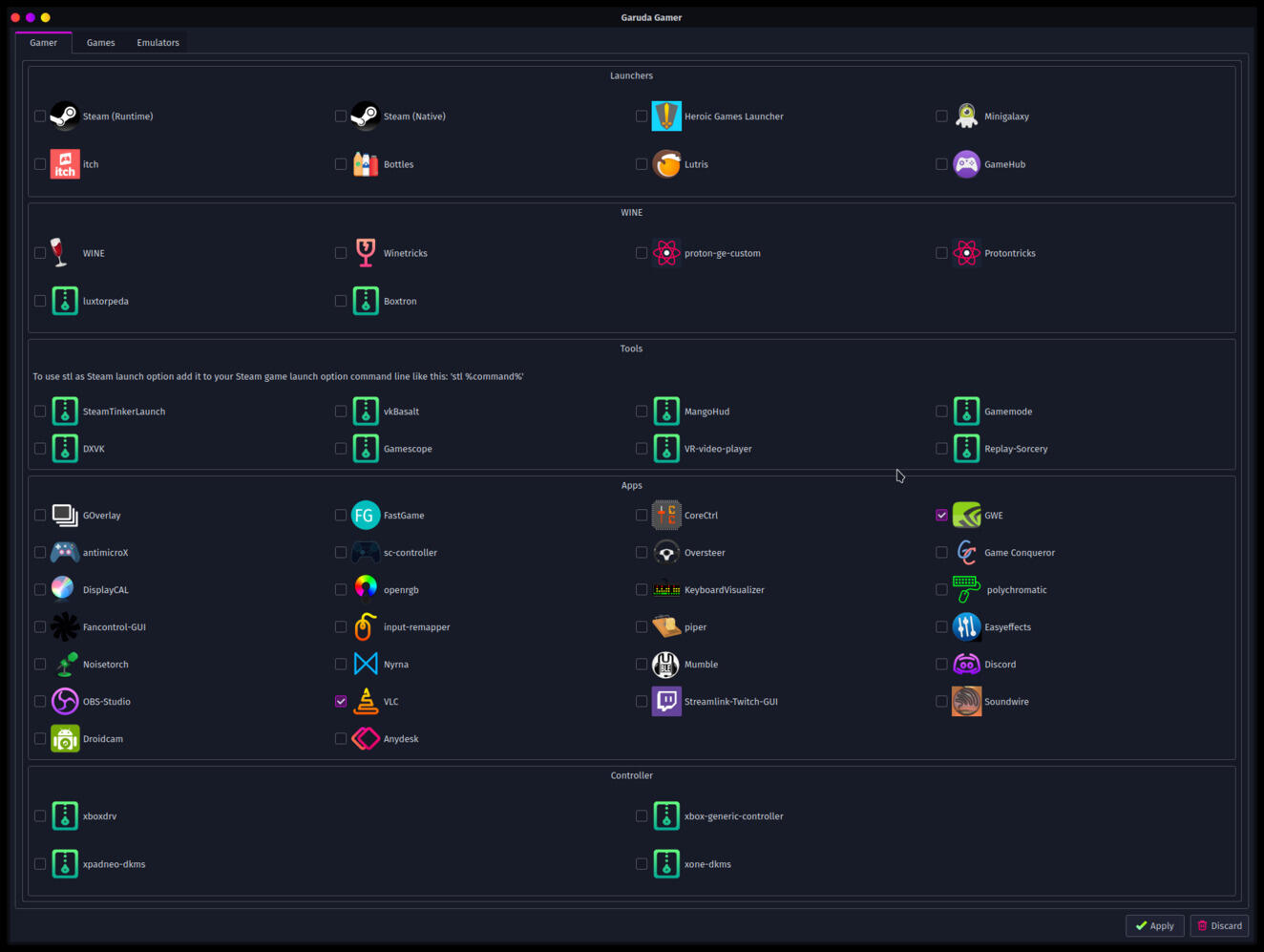Click the WINE glass icon
Screen dimensions: 1264x952
(59, 253)
